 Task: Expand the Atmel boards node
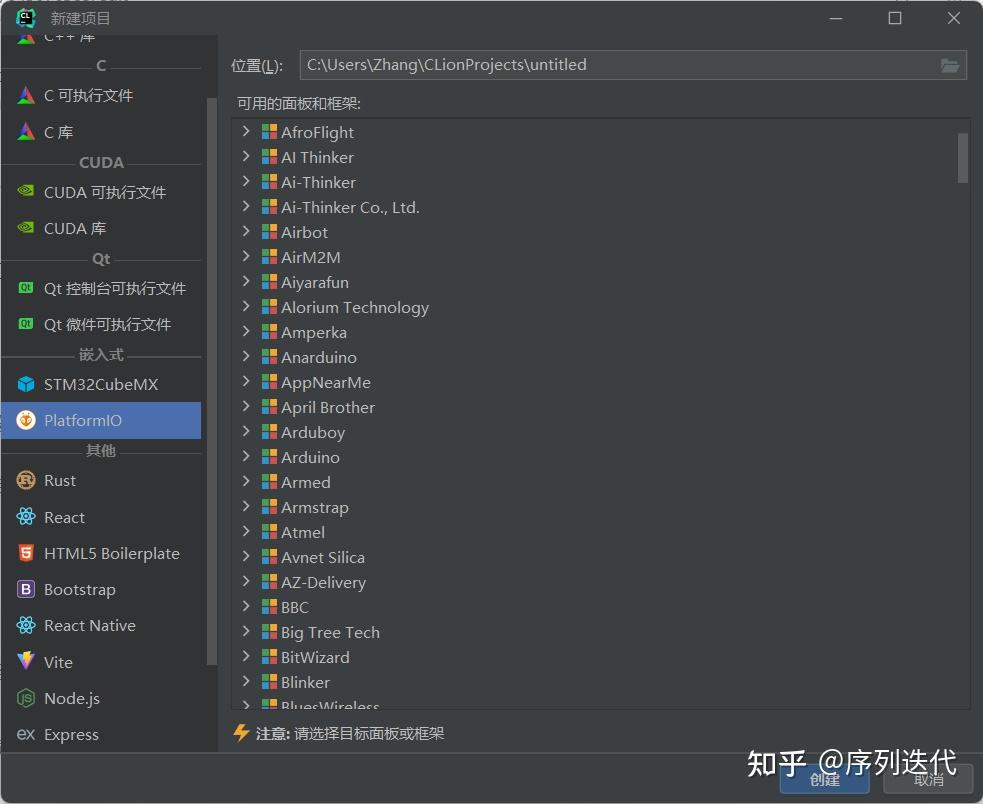246,531
